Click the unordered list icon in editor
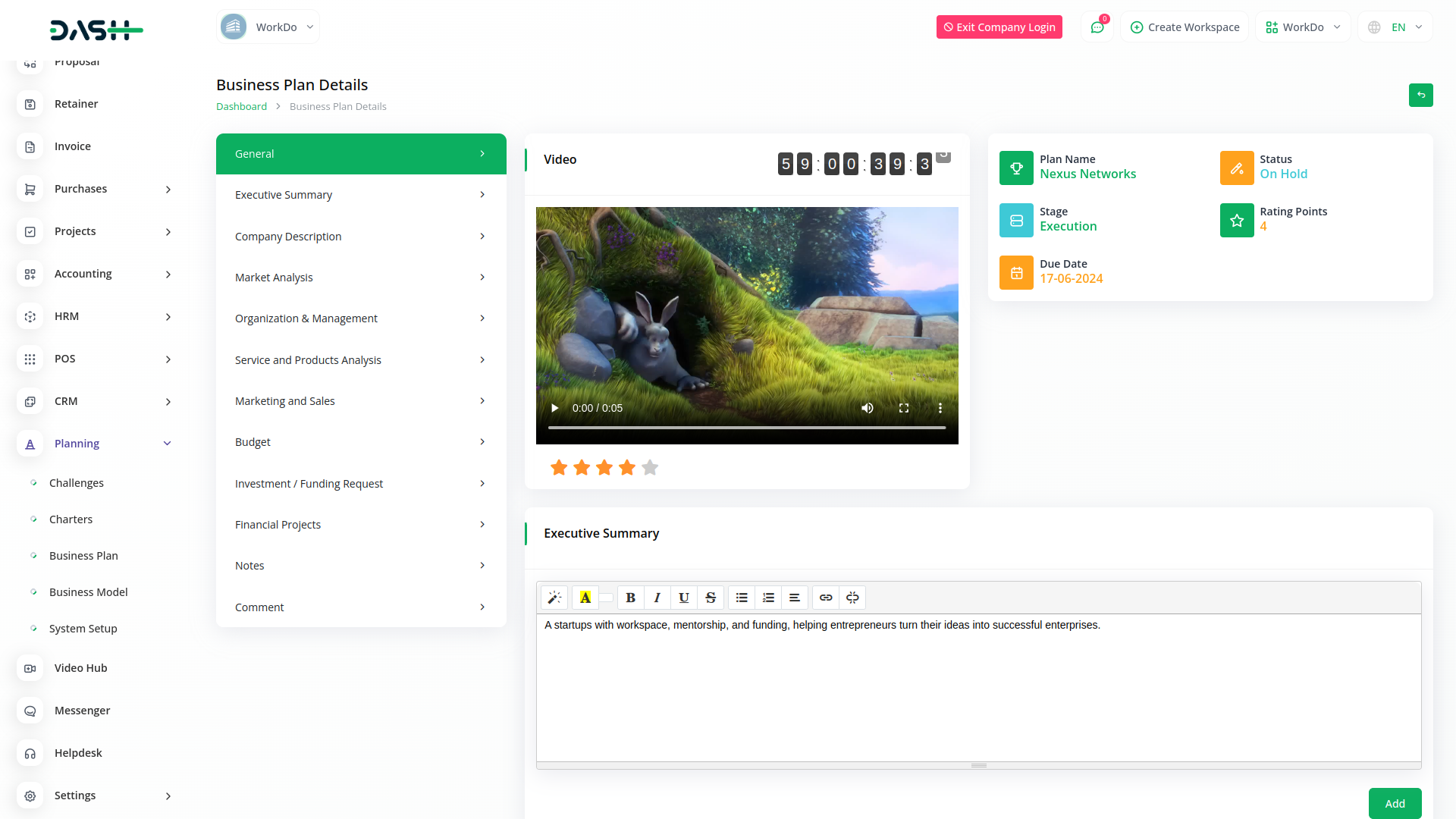 [742, 598]
